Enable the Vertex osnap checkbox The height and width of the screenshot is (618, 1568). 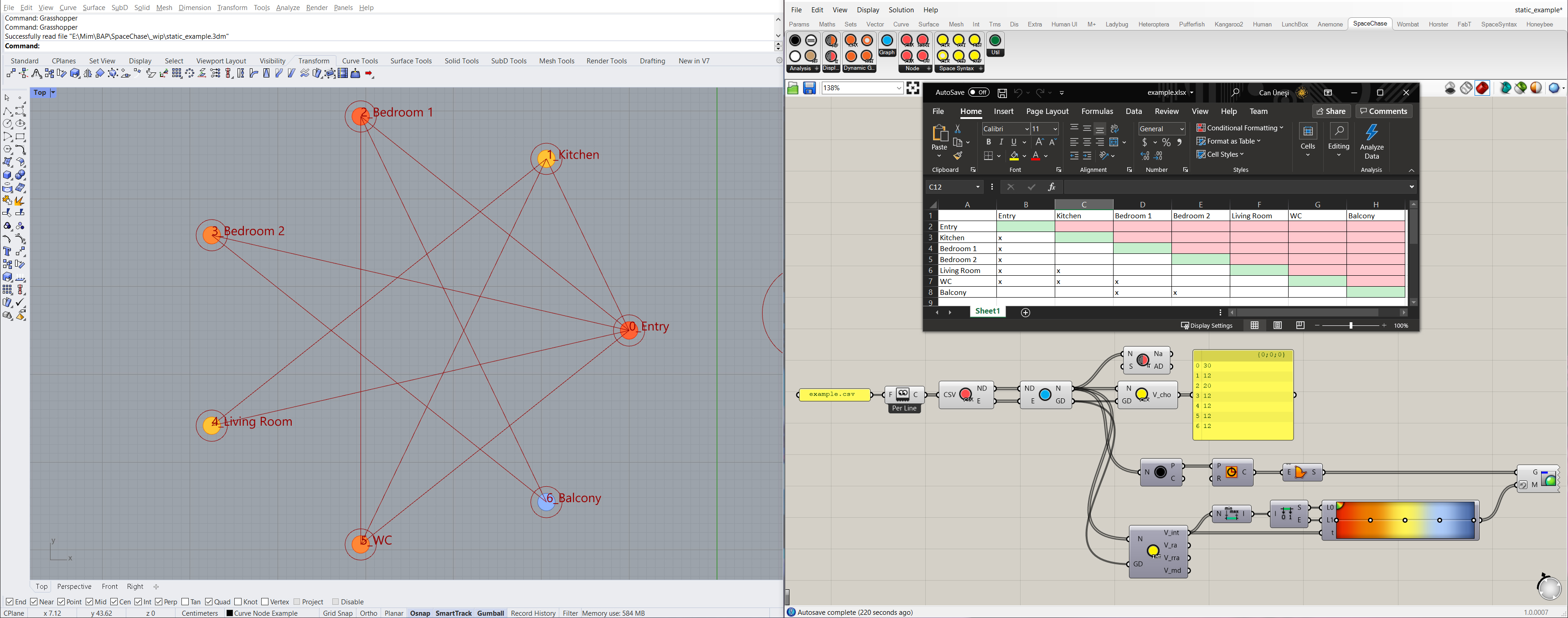tap(265, 602)
